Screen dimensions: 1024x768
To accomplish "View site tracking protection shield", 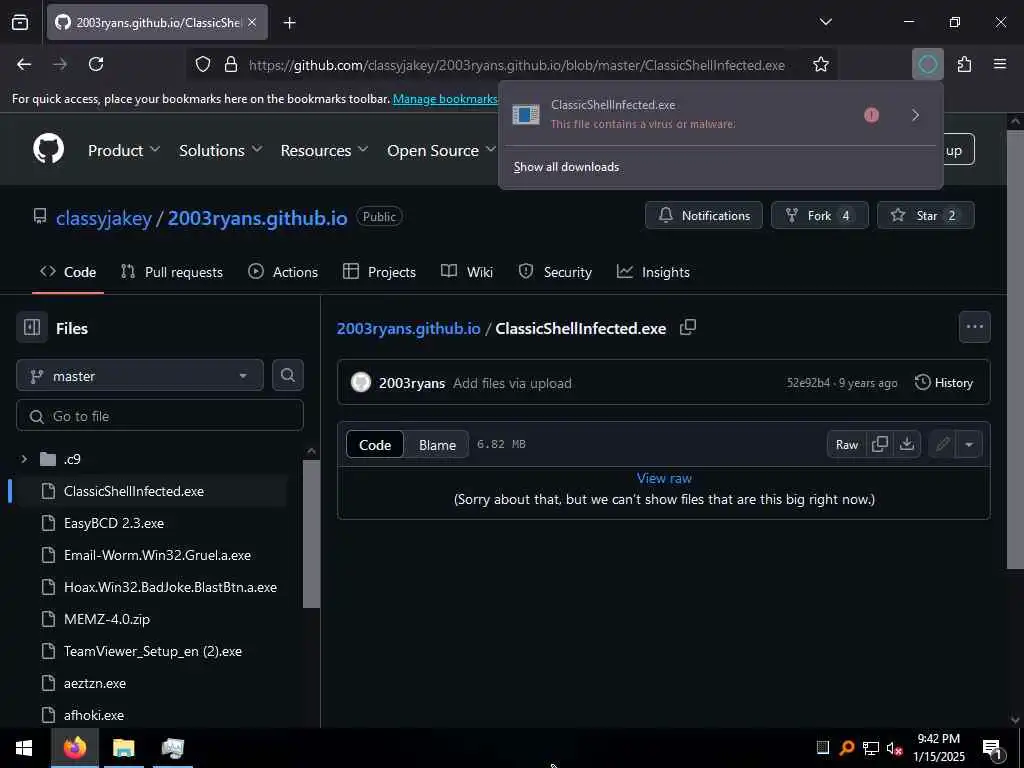I will point(203,64).
